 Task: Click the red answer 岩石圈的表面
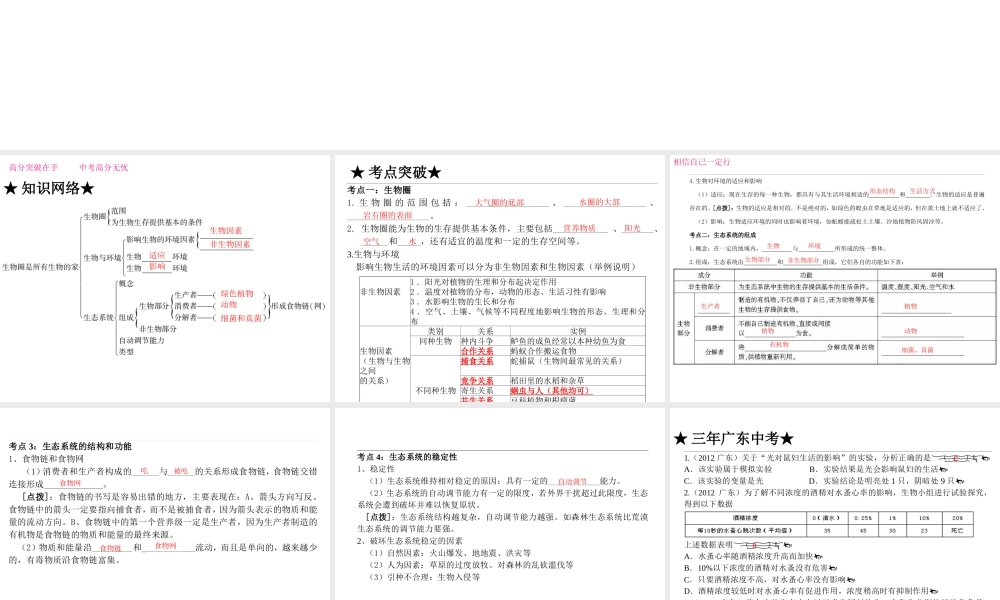click(388, 216)
